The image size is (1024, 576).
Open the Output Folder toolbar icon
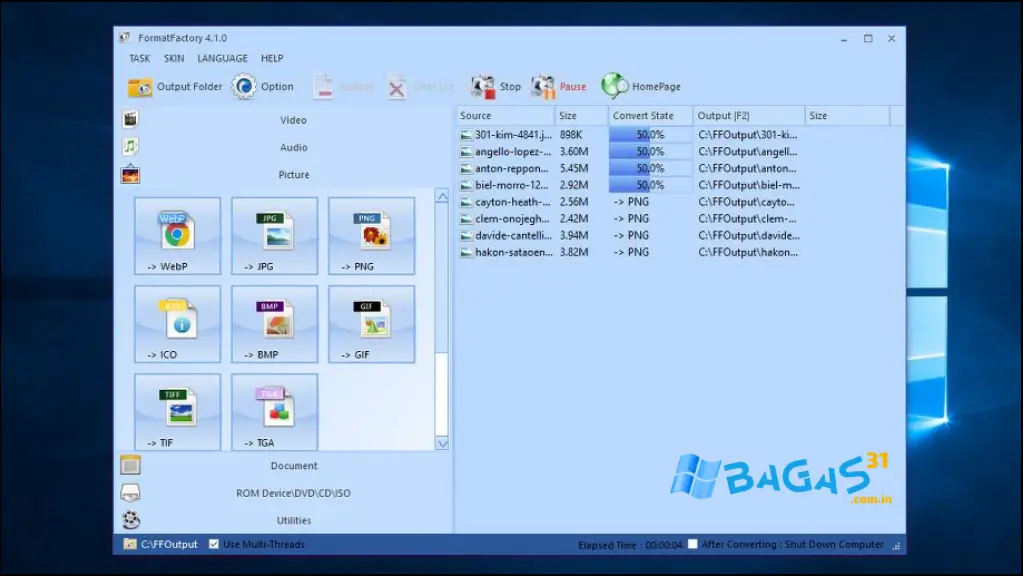pos(140,87)
